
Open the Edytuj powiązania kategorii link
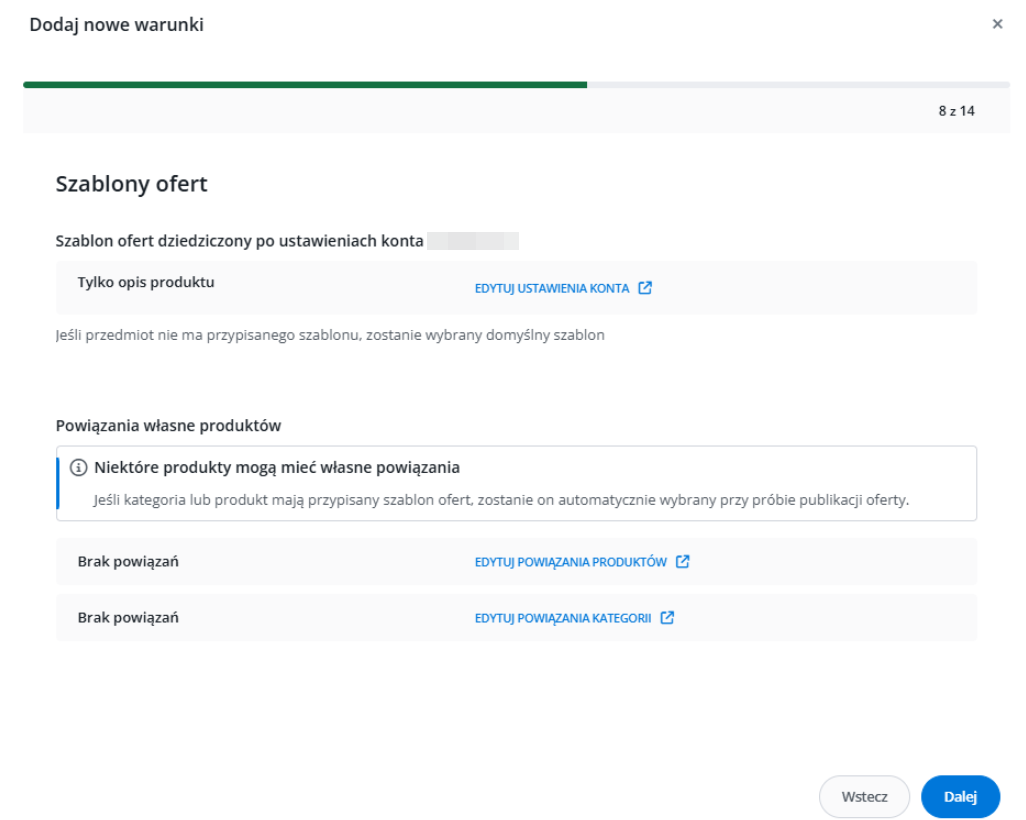(x=562, y=618)
